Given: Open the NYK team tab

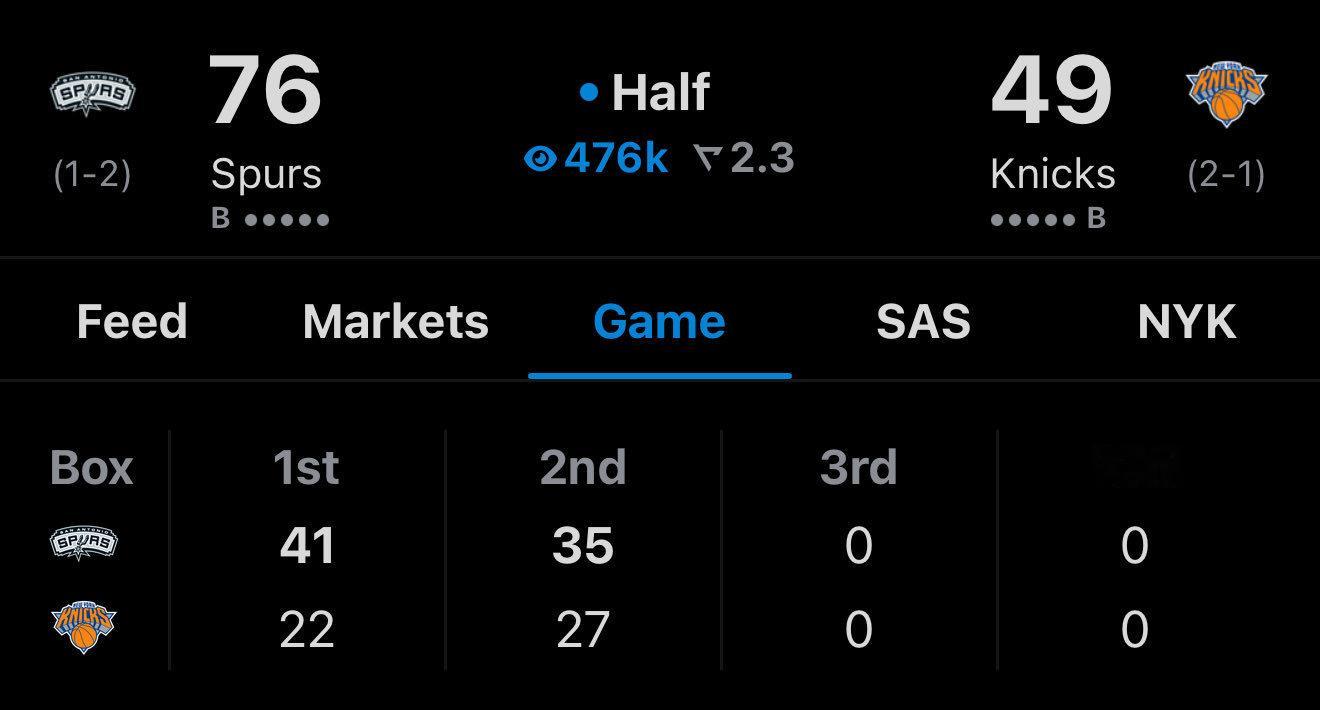Looking at the screenshot, I should (1187, 322).
